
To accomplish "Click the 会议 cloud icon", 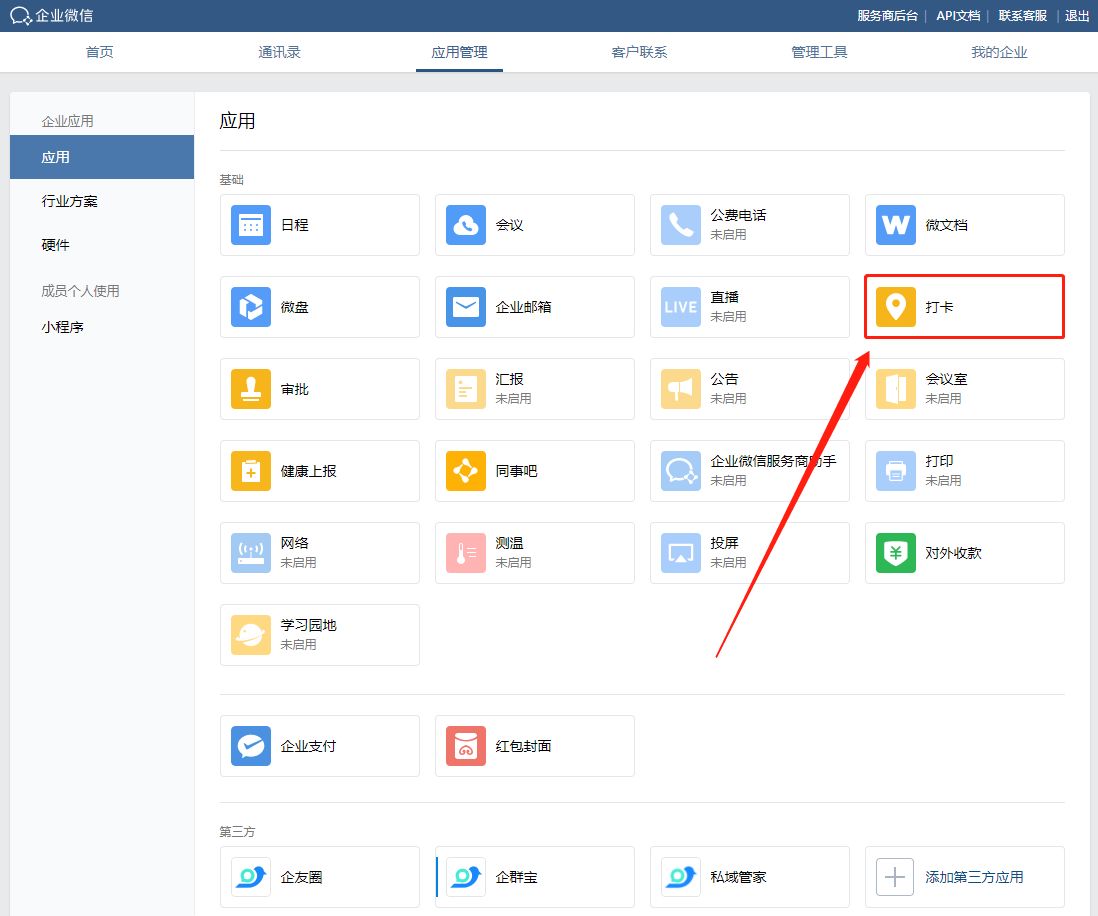I will click(466, 225).
